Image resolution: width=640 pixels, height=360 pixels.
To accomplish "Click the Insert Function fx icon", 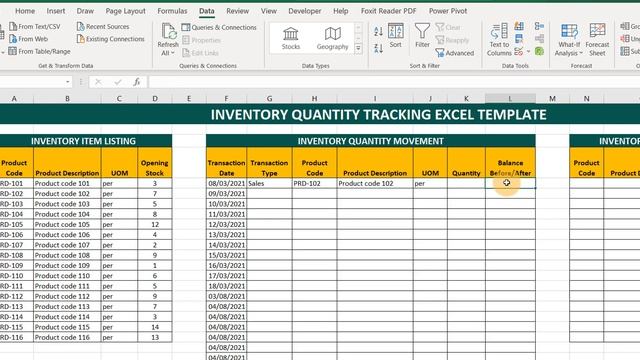I will tap(137, 82).
